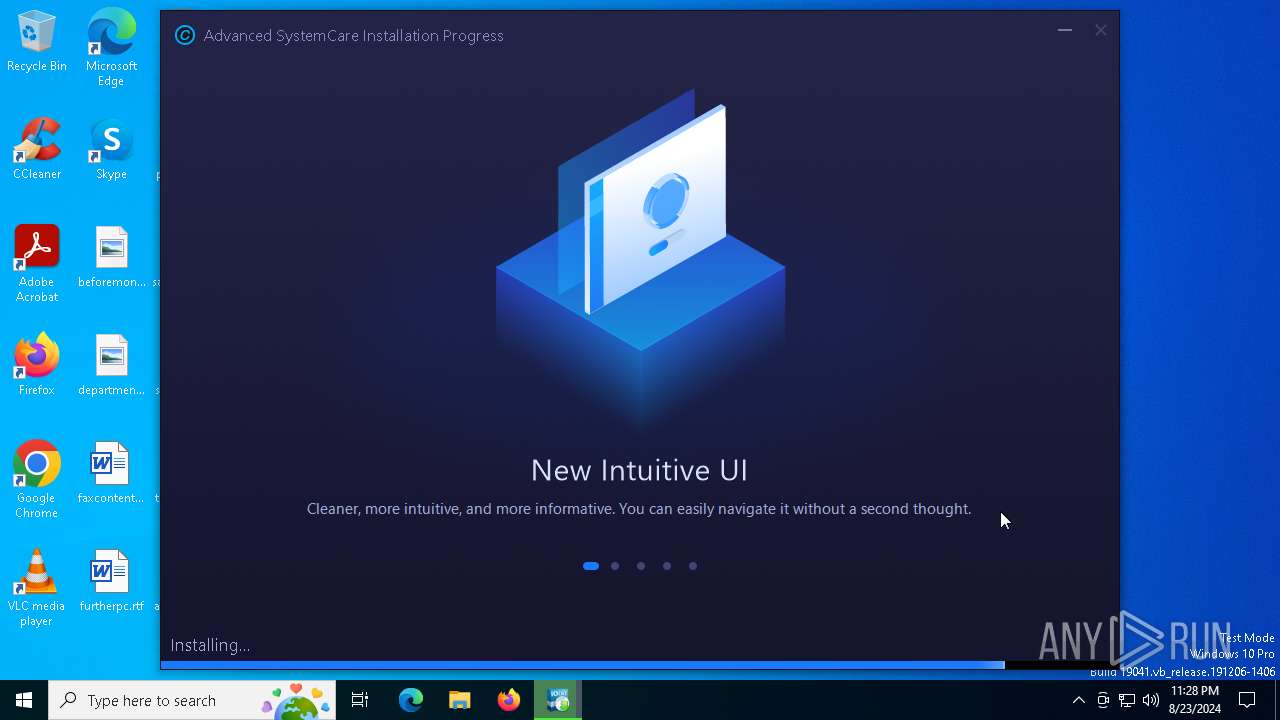This screenshot has height=720, width=1280.
Task: Click the 'Cleaner, more intuitive' description text
Action: pos(639,509)
